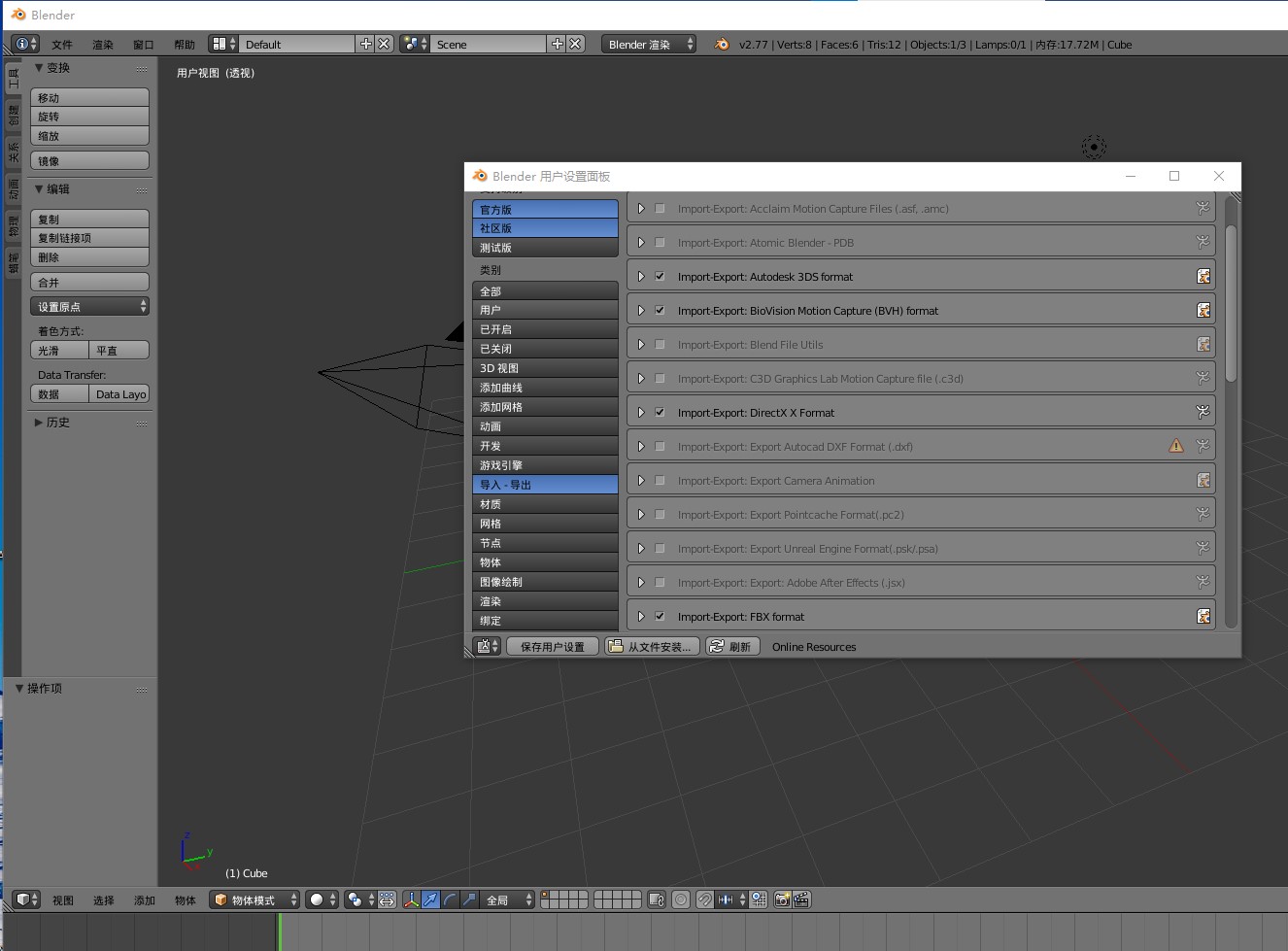Toggle the 测试版 (Testing) support level filter

click(x=545, y=247)
